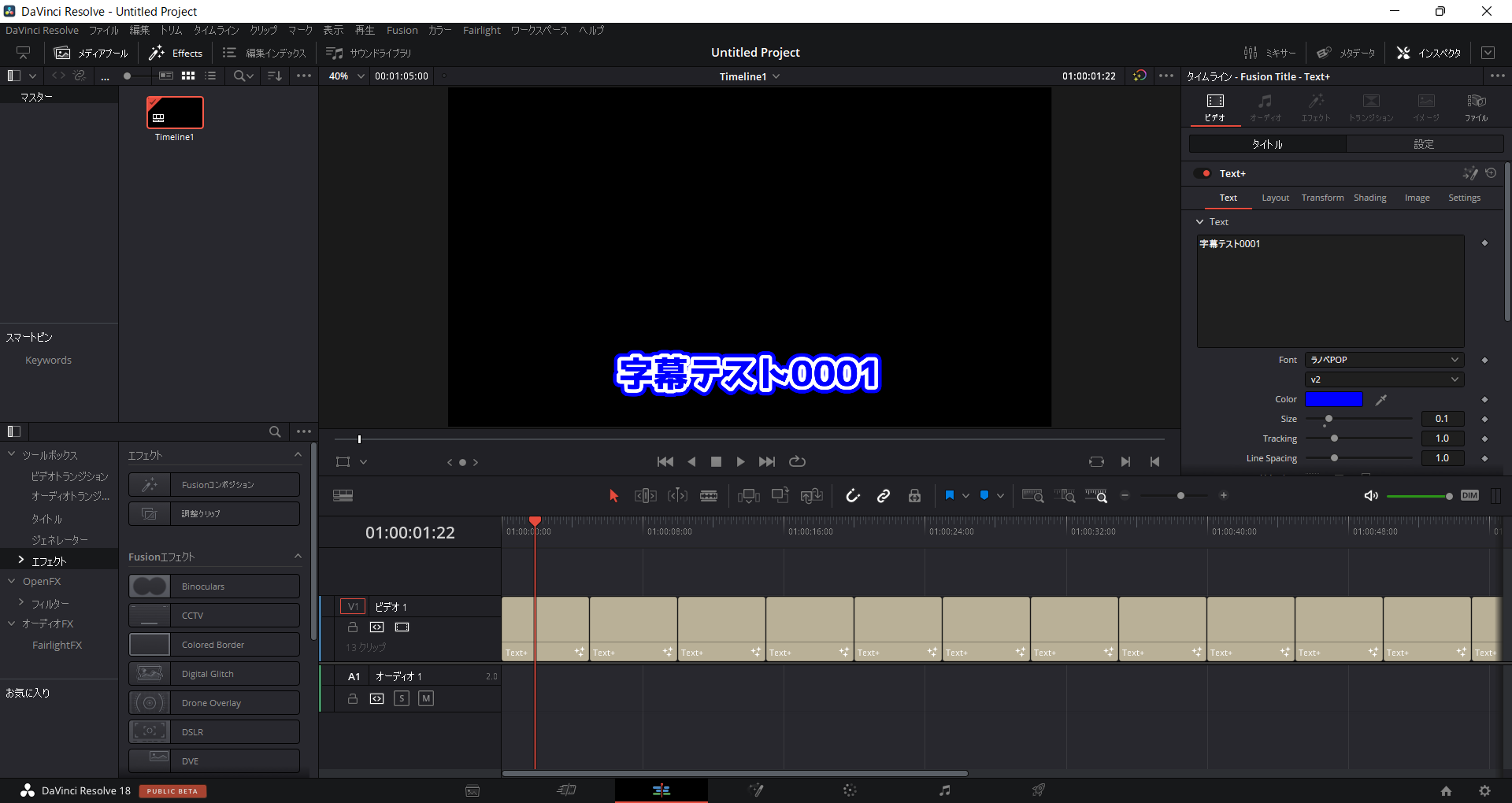Click the Detail Zoom icon

[1065, 496]
